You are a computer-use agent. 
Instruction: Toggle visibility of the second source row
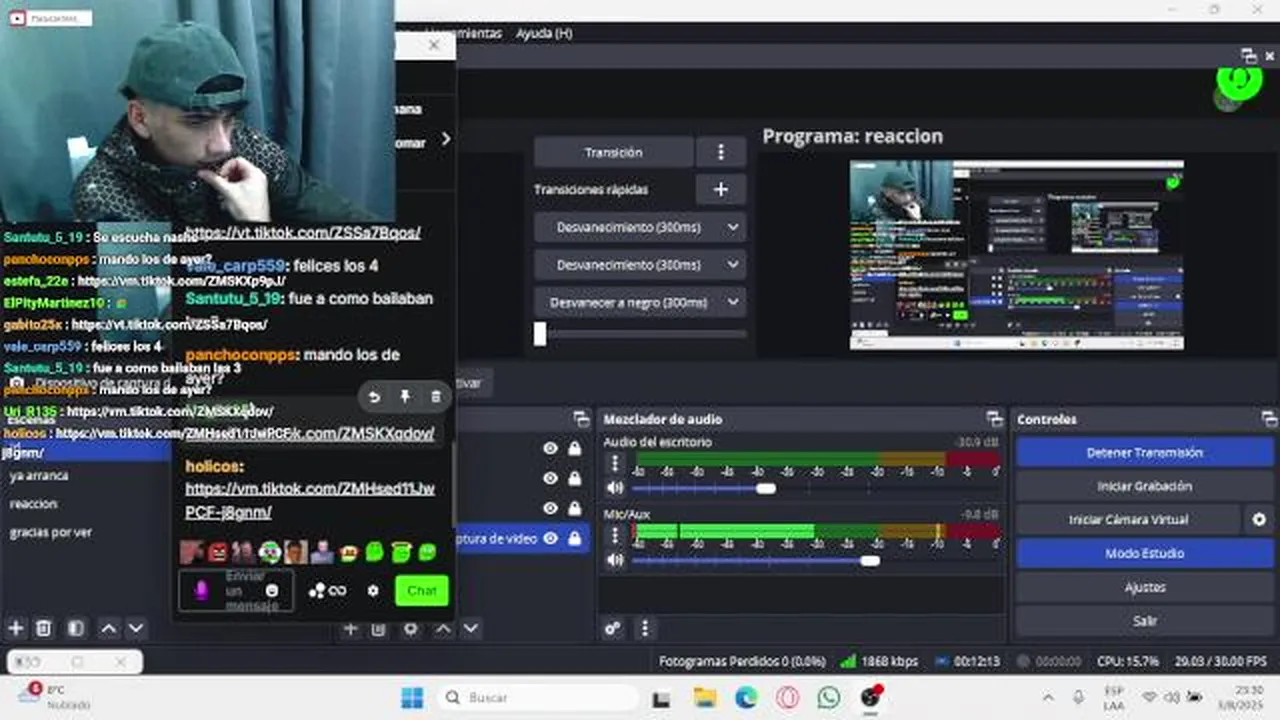tap(550, 478)
